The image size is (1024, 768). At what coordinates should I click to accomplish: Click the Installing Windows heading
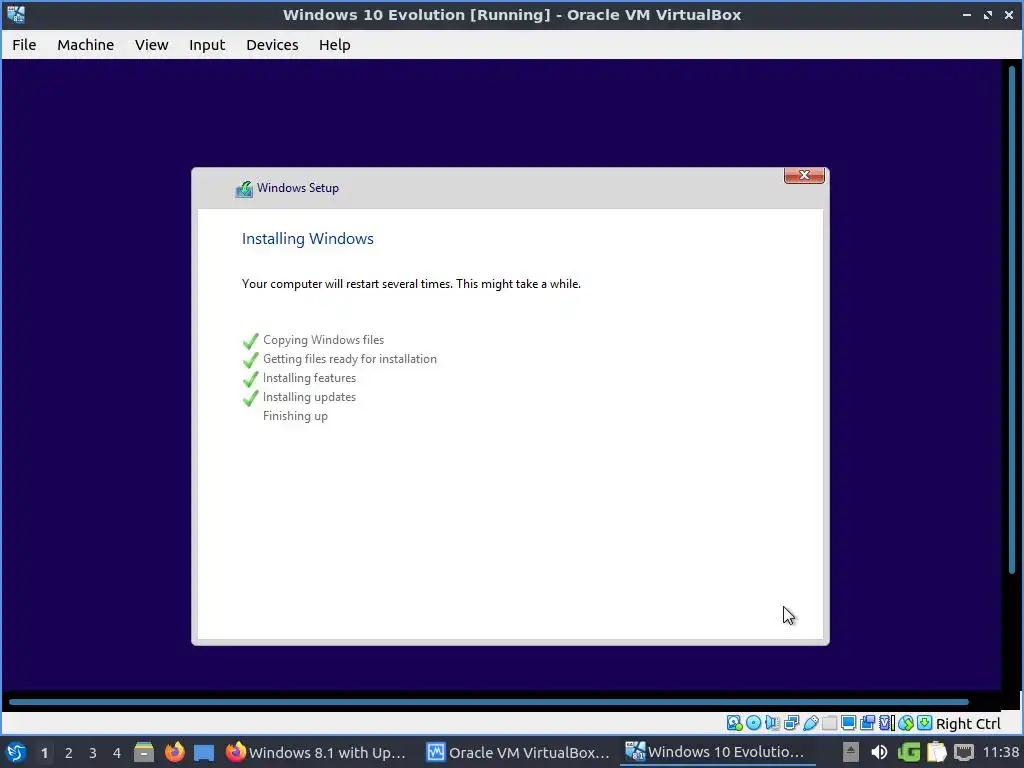point(308,238)
